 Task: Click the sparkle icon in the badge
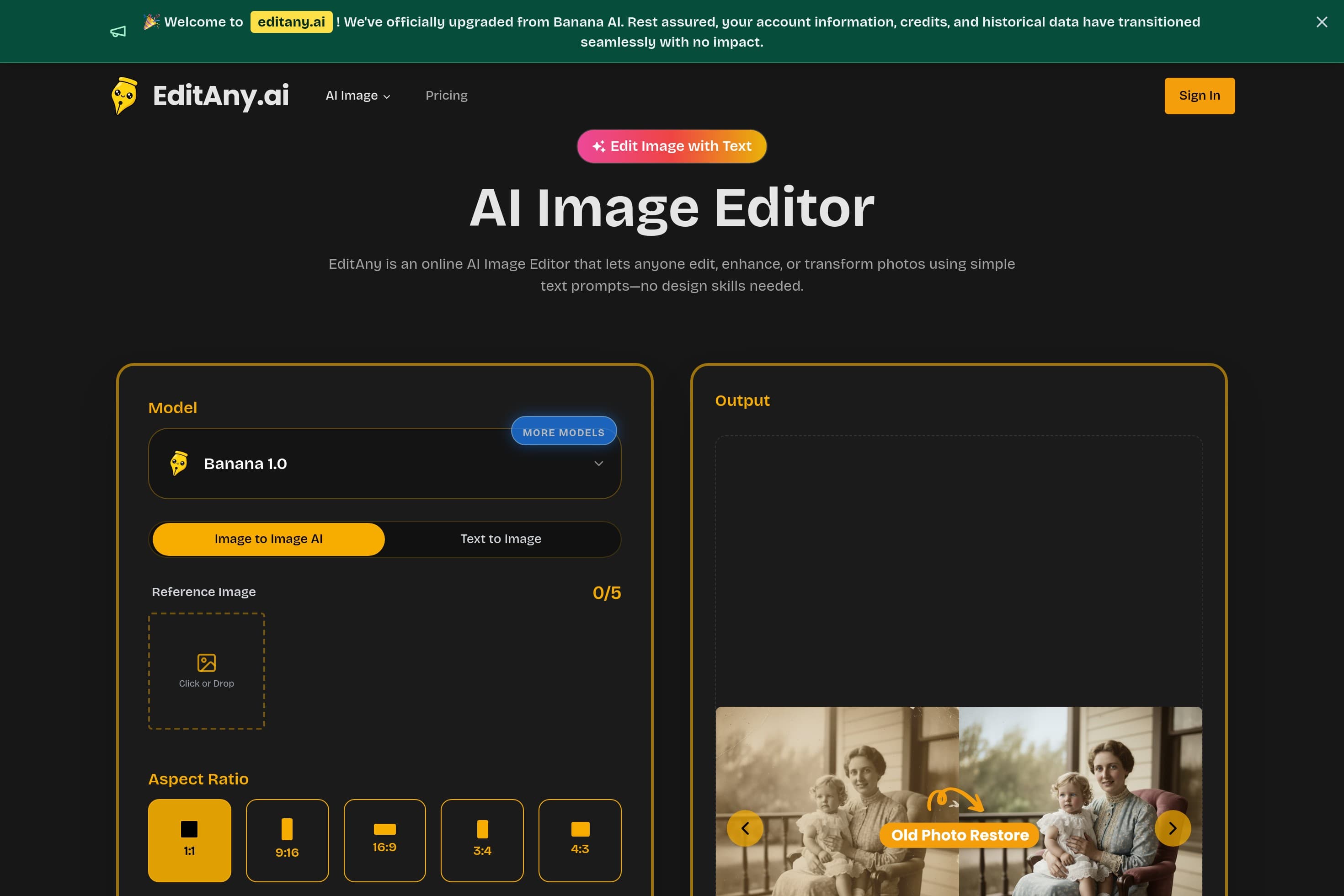pos(598,146)
